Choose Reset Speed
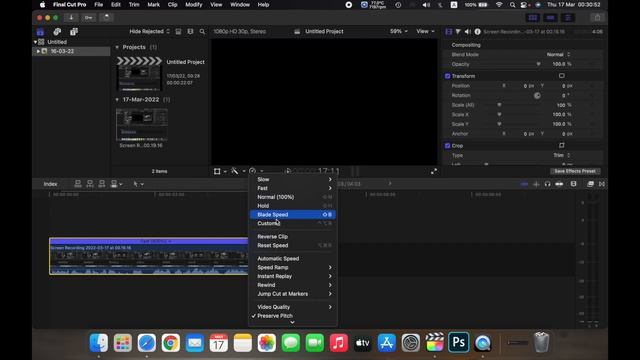The height and width of the screenshot is (360, 640). (x=293, y=245)
